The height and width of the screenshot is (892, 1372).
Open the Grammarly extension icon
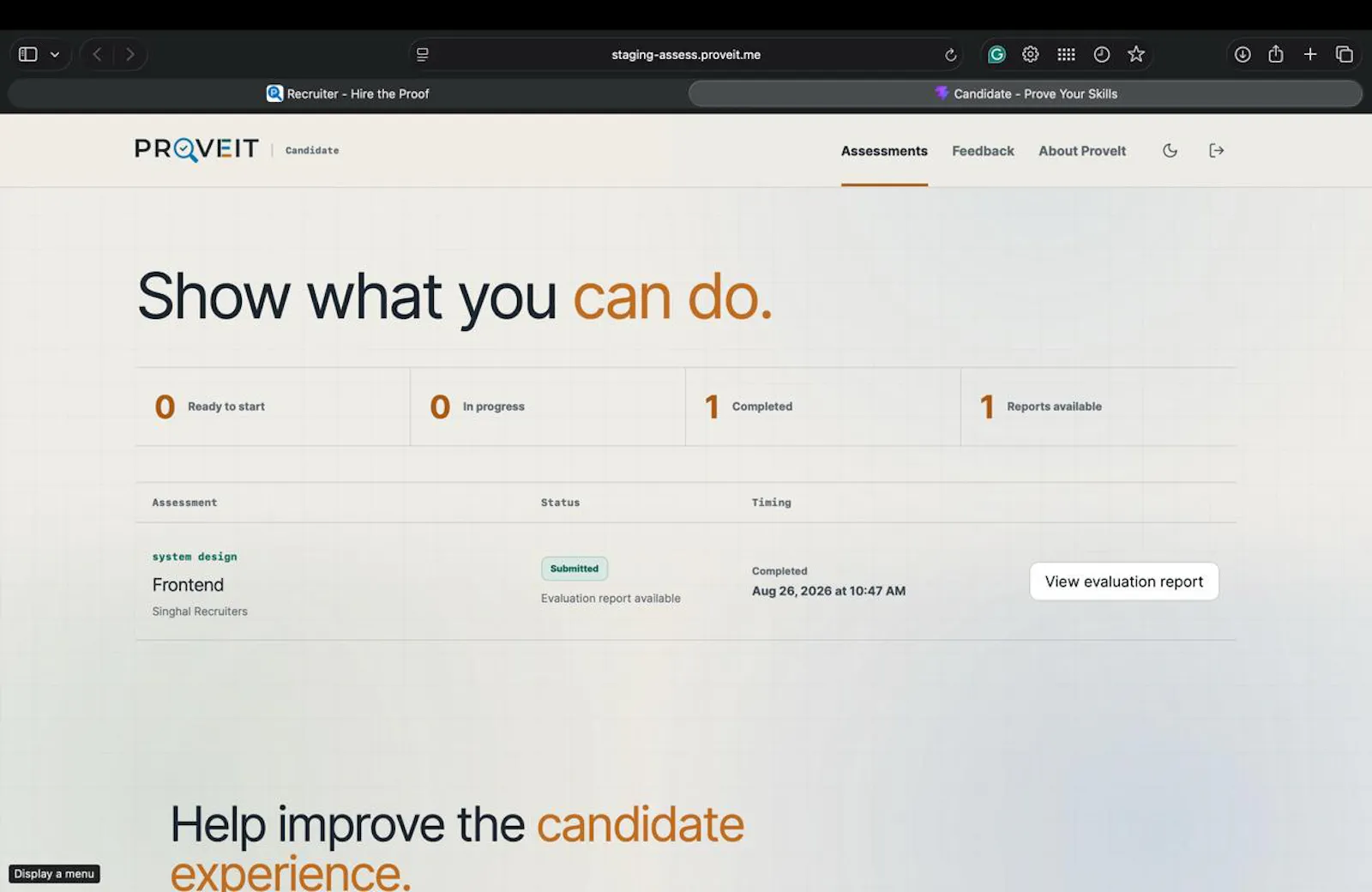coord(996,54)
